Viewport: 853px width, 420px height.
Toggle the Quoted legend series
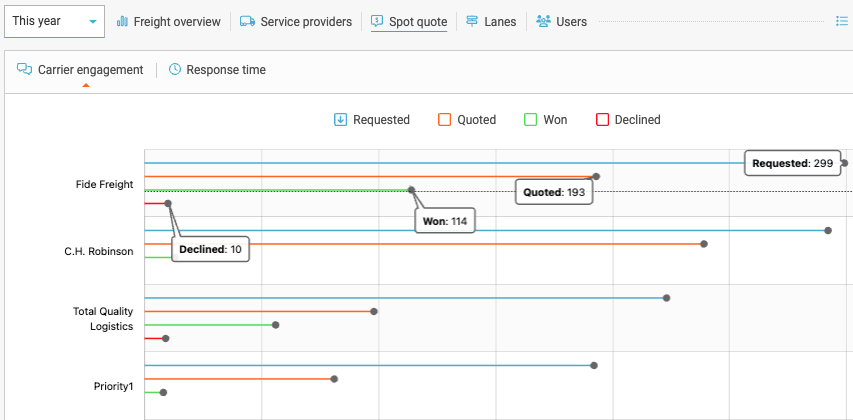pos(467,120)
